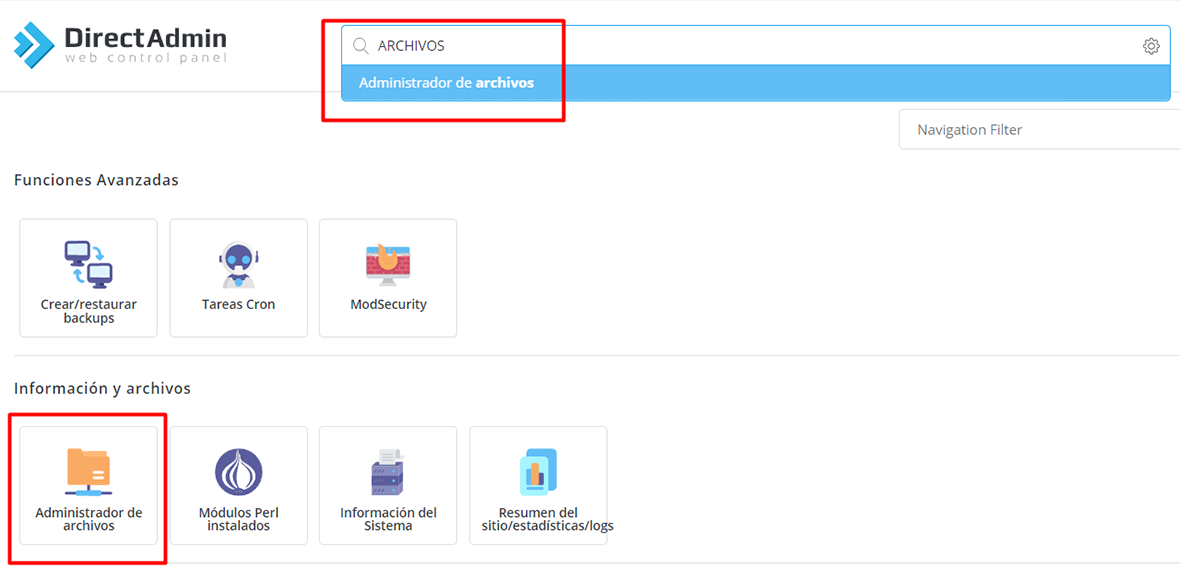Viewport: 1180px width, 580px height.
Task: Click the ARCHIVOS search input field
Action: (x=756, y=46)
